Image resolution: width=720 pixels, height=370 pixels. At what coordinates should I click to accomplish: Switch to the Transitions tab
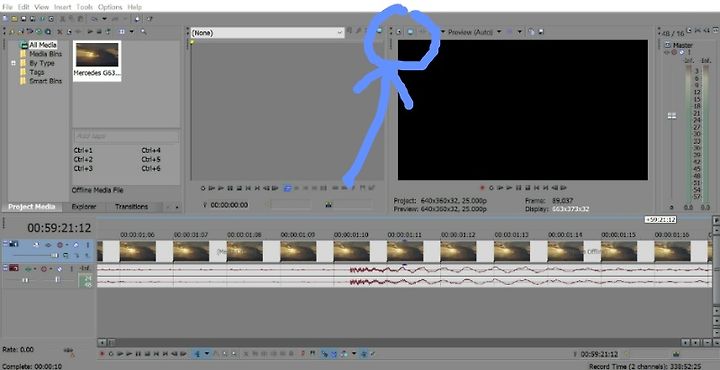pyautogui.click(x=131, y=207)
